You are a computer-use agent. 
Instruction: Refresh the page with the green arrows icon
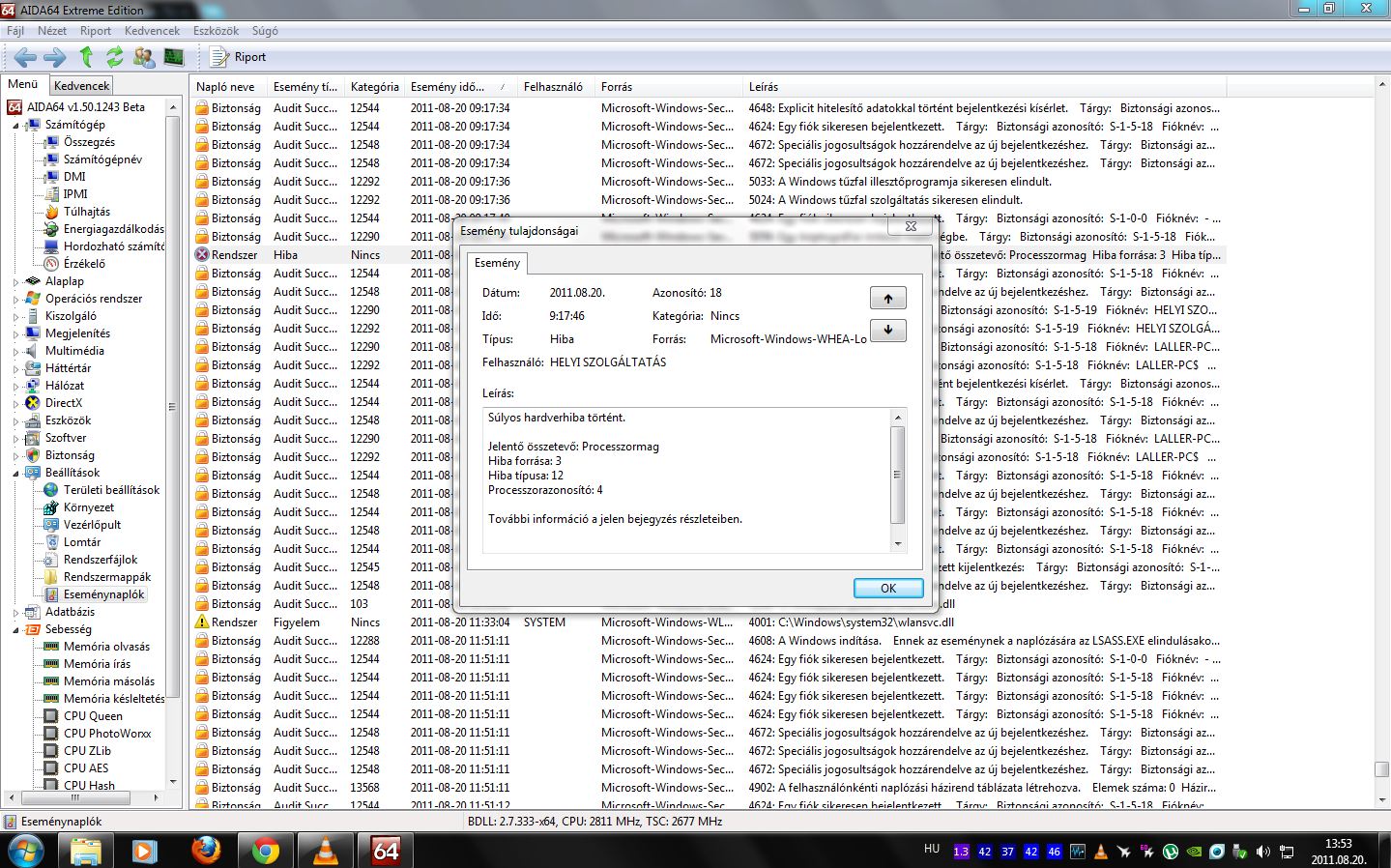[115, 57]
